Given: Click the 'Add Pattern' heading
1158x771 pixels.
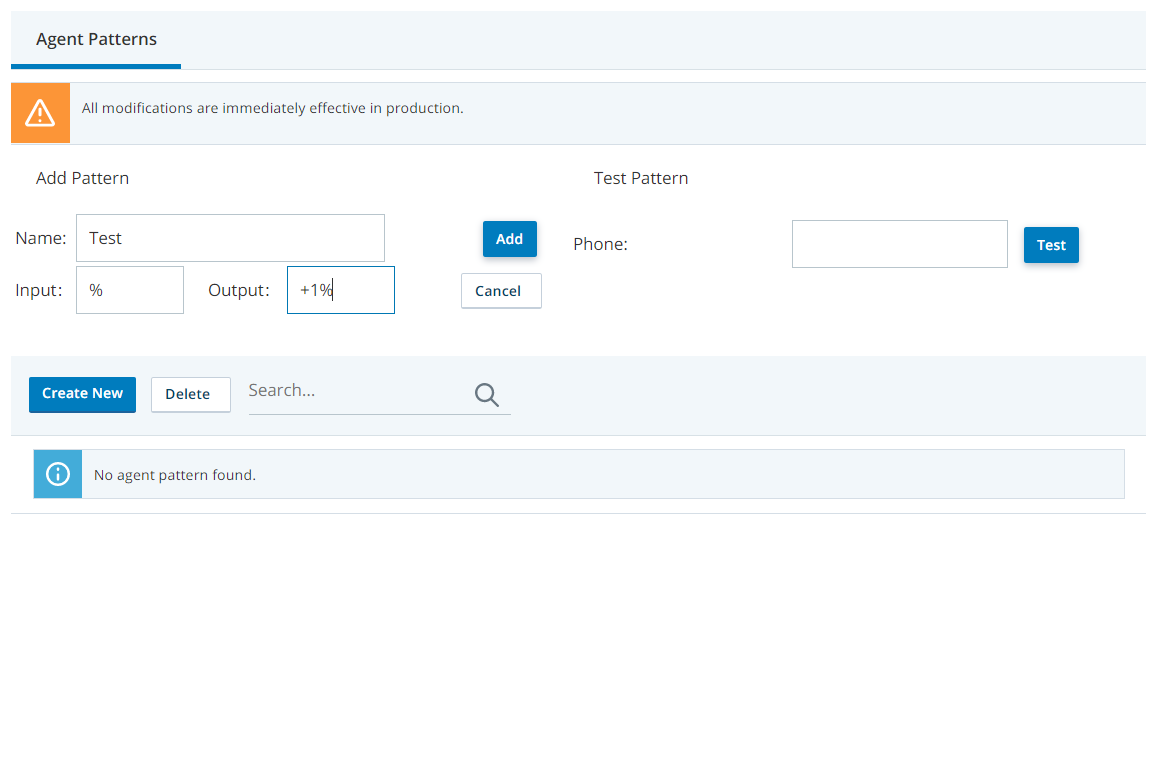Looking at the screenshot, I should coord(83,178).
